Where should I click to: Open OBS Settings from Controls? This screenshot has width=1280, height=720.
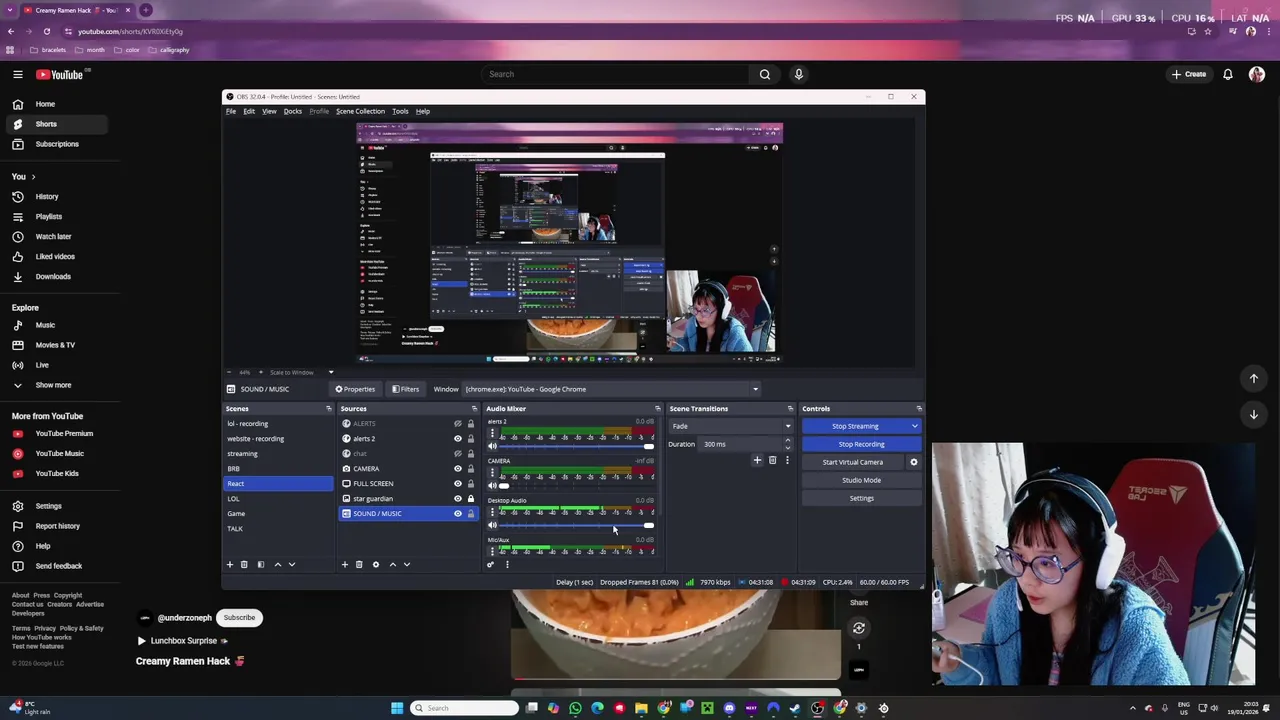(861, 498)
